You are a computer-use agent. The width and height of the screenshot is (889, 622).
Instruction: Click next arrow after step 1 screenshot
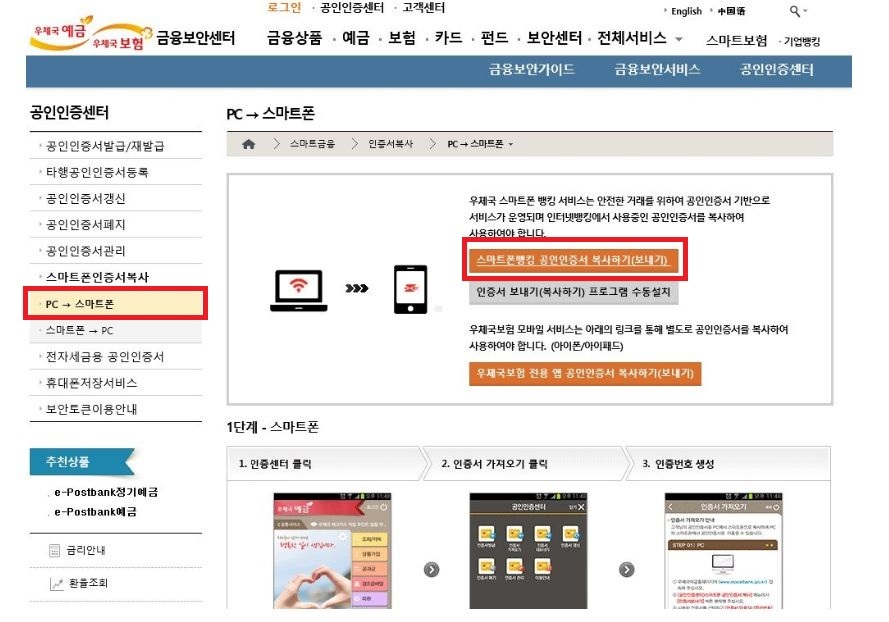[x=431, y=569]
